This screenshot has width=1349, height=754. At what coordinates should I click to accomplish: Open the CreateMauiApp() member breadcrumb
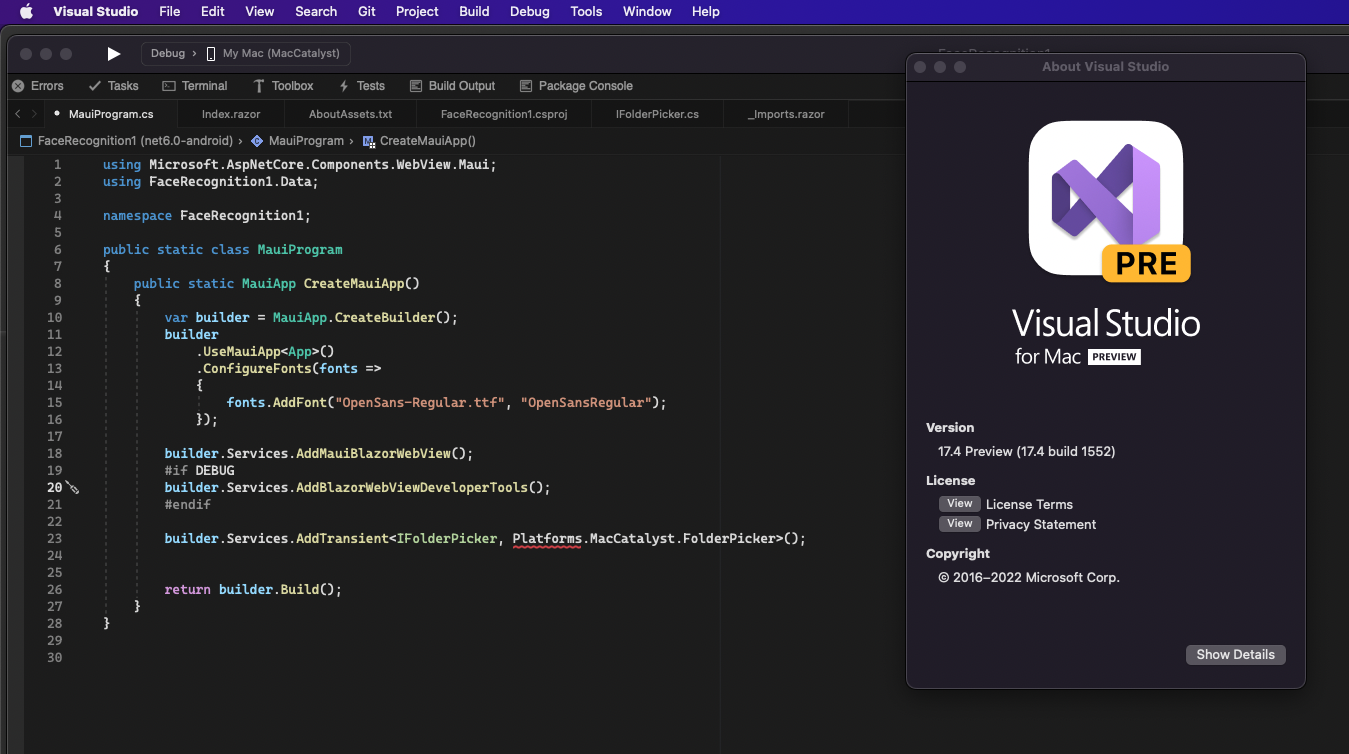pos(420,141)
